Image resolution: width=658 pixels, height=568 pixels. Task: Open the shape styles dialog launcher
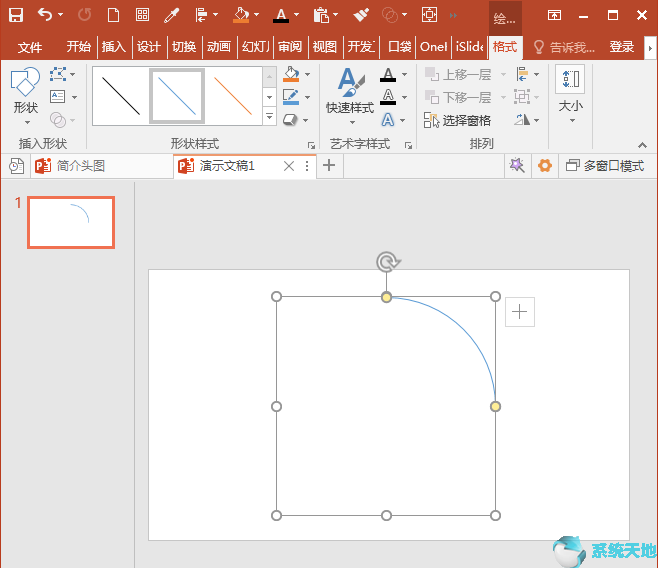coord(311,145)
